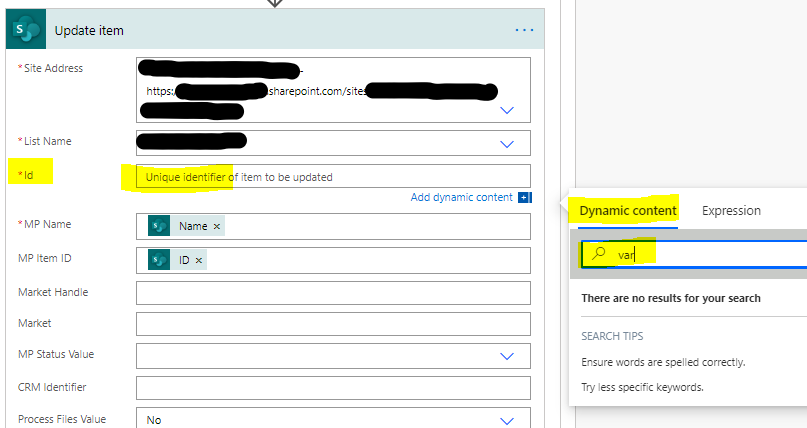Open the MP Status Value dropdown
Viewport: 807px width, 428px height.
507,356
